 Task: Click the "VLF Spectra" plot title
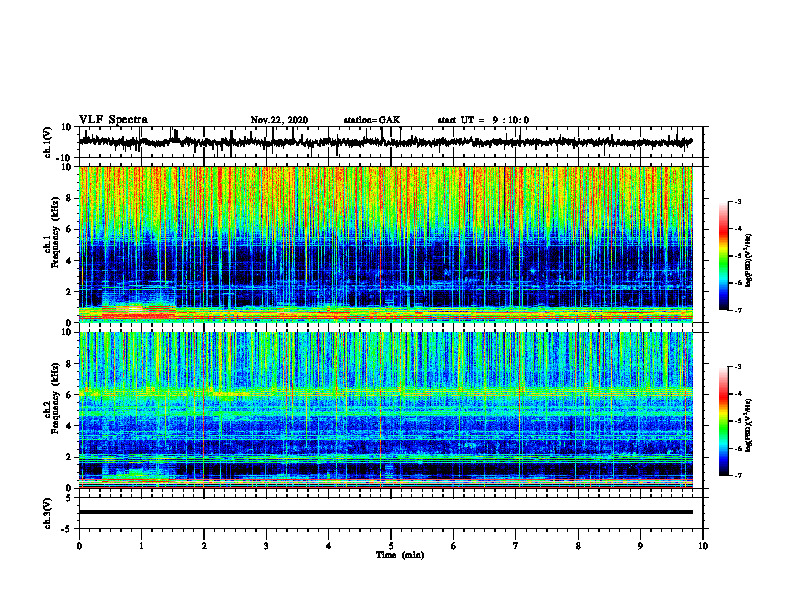113,120
